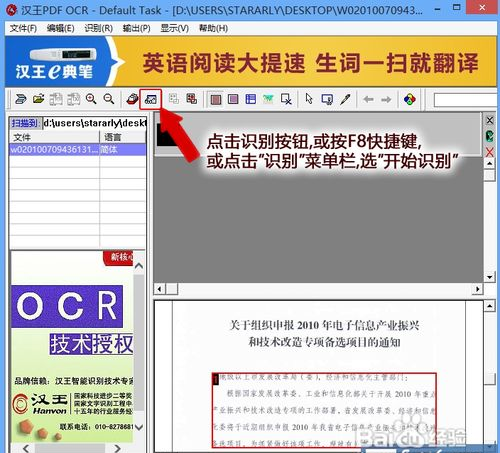Click the 语言 column header
This screenshot has width=500, height=453.
123,137
